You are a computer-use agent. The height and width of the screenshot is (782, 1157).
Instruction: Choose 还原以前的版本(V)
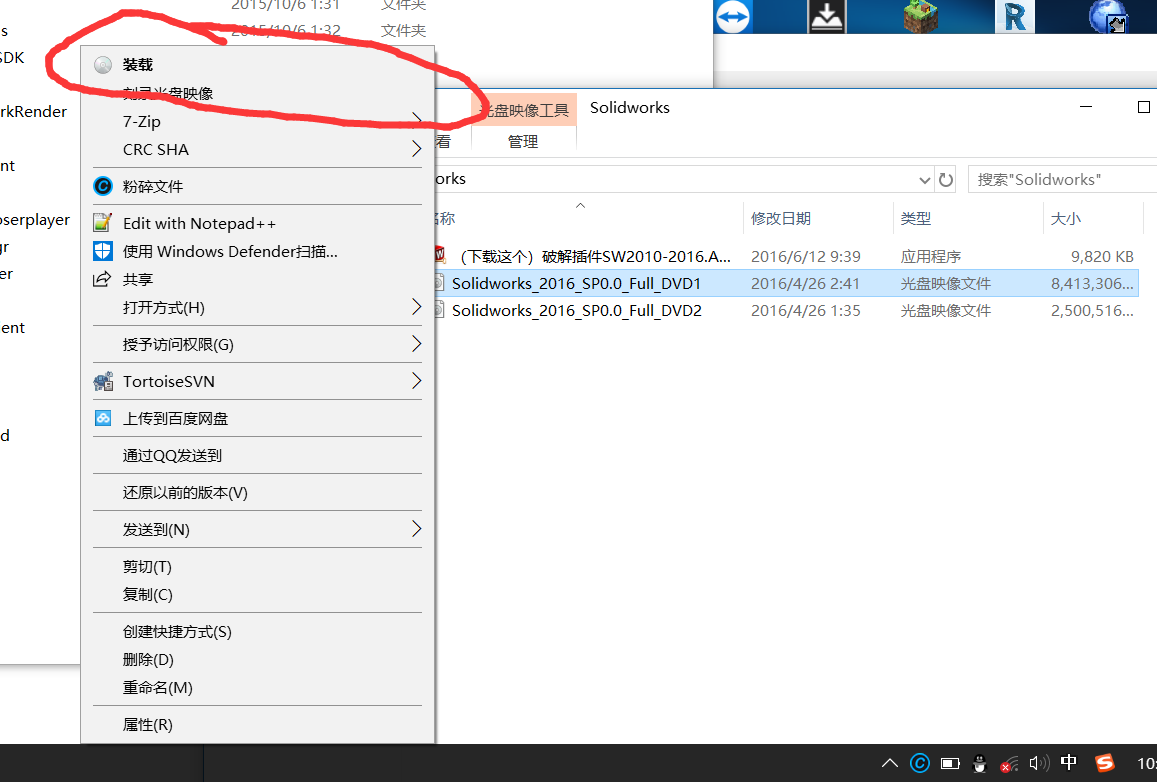258,492
